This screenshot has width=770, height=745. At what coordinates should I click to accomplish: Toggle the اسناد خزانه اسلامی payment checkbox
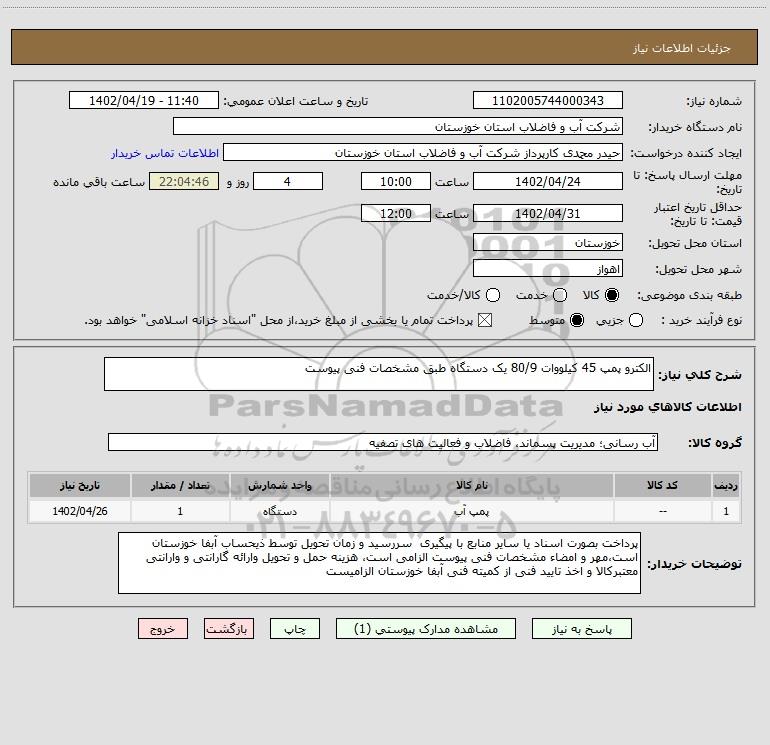[x=485, y=320]
